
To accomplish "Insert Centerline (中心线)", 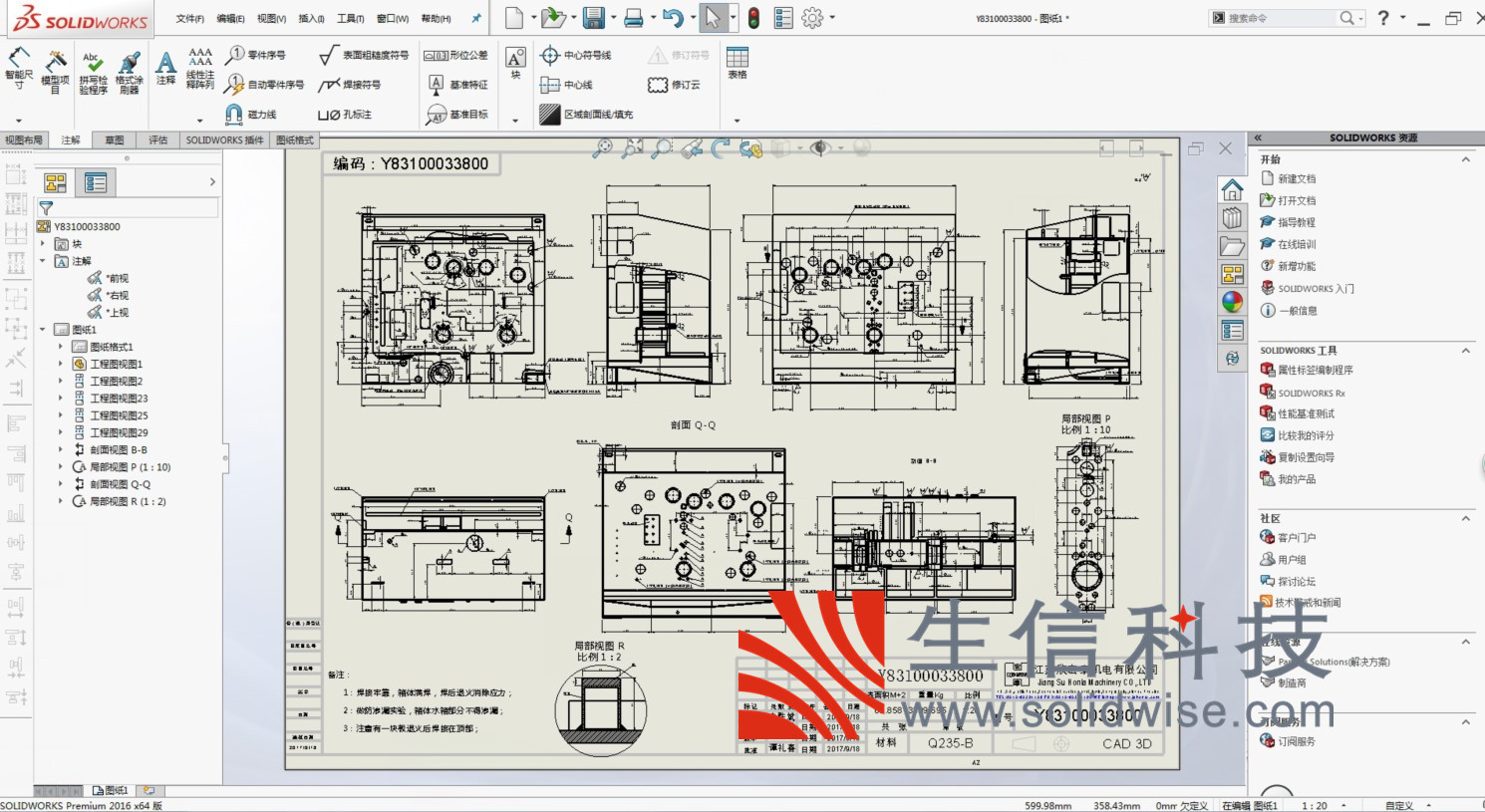I will (564, 85).
